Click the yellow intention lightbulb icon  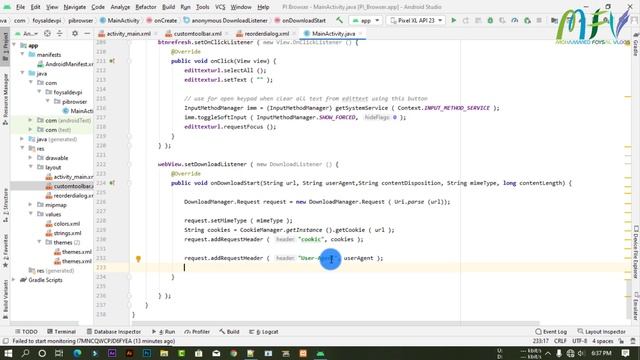[x=138, y=258]
